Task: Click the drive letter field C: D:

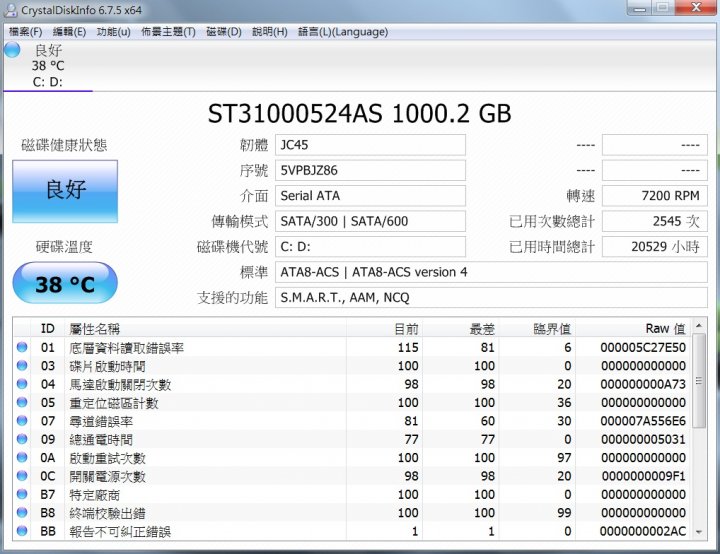Action: point(370,247)
